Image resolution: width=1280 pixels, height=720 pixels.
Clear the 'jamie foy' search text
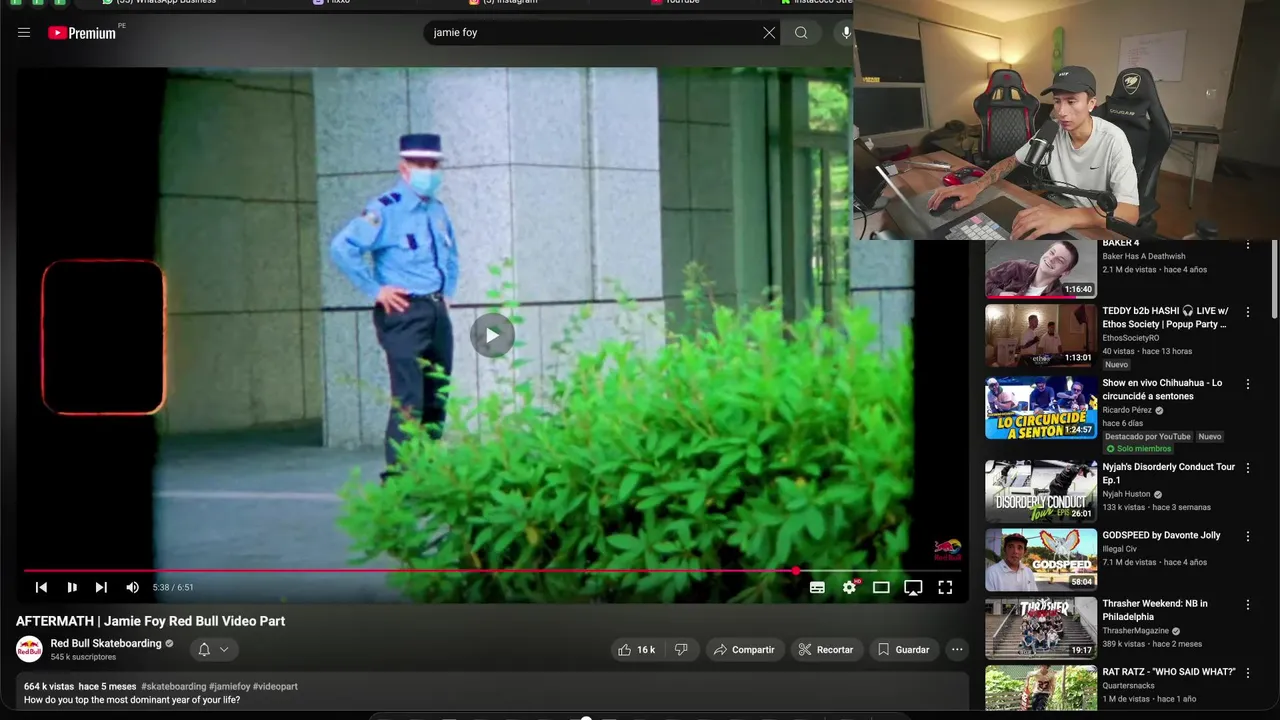click(769, 33)
